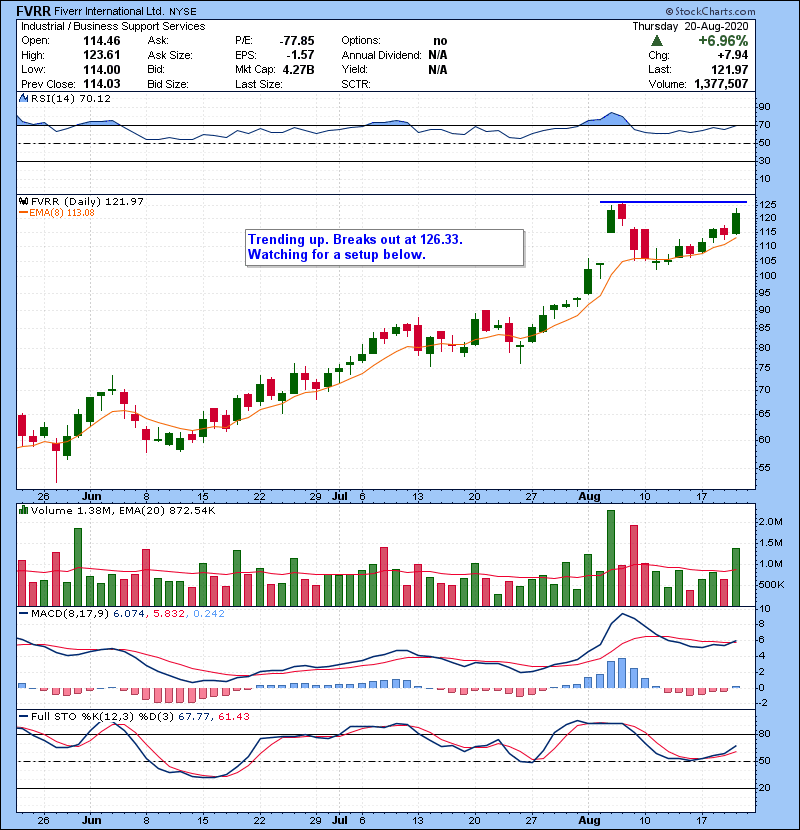Click the Jul label on the bottom date axis
Screen dimensions: 800x830
[340, 820]
